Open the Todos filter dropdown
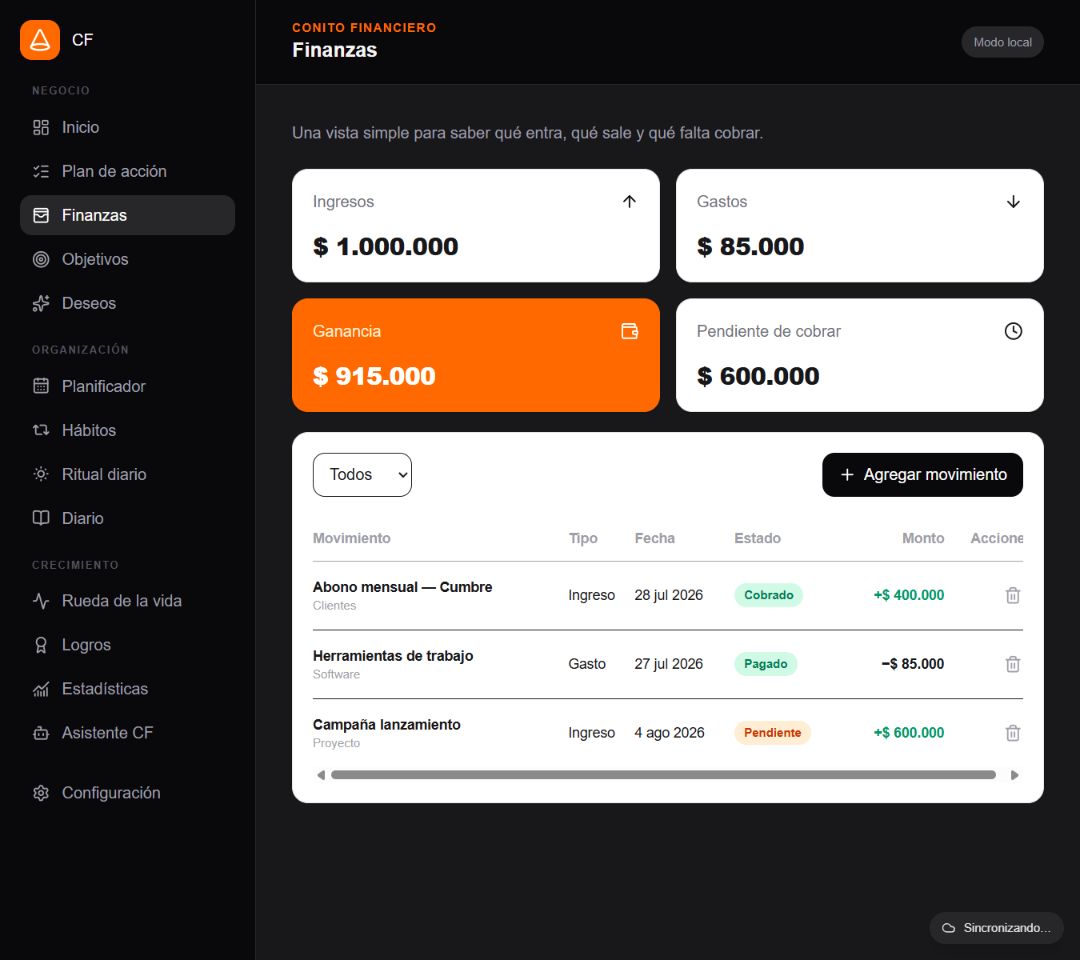Screen dimensions: 1080x960 (362, 474)
